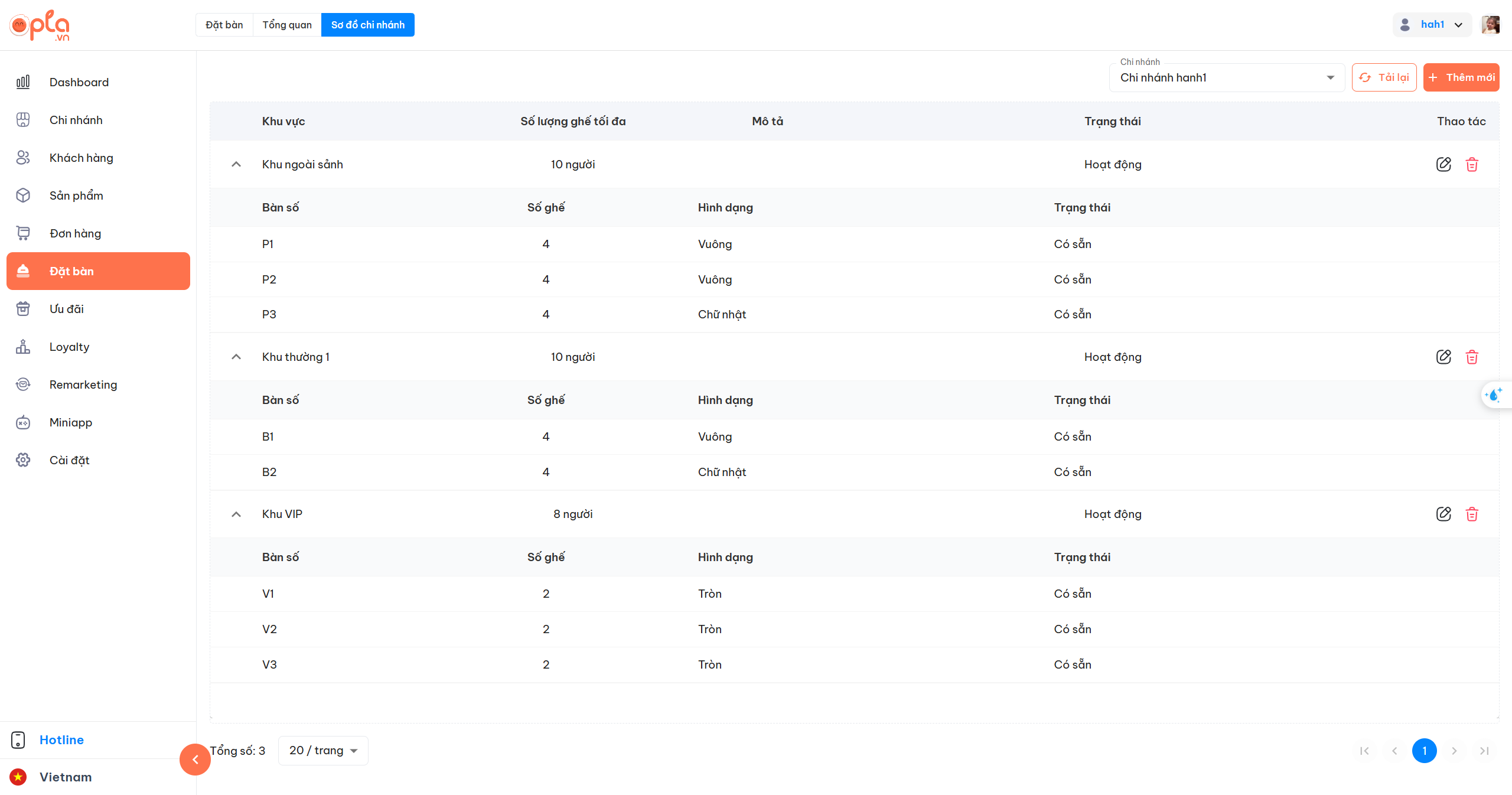Delete the Khu thường 1 area
Viewport: 1512px width, 795px height.
point(1472,357)
